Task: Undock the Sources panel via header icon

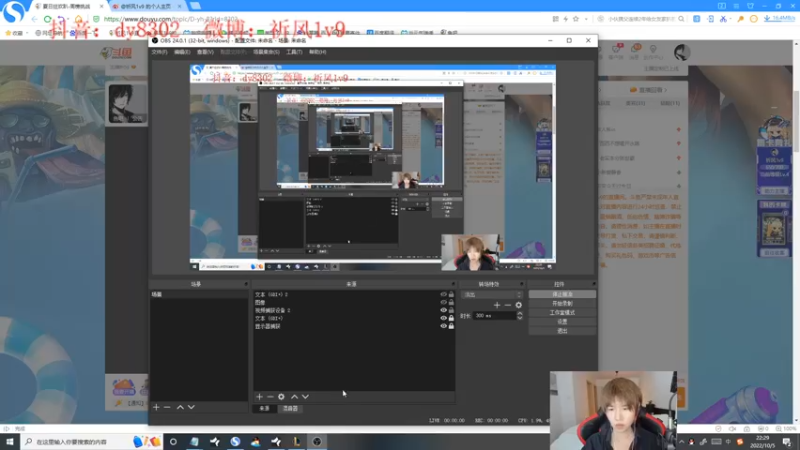Action: (453, 284)
